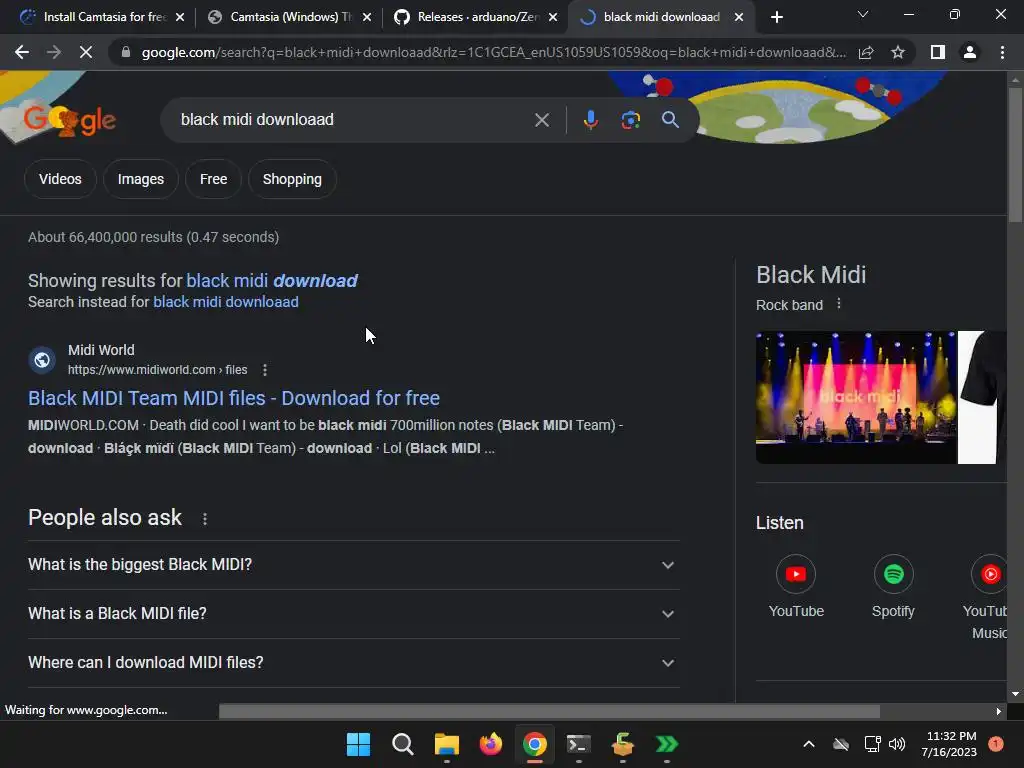Search instead for 'black midi downloaad'
The width and height of the screenshot is (1024, 768).
(225, 302)
